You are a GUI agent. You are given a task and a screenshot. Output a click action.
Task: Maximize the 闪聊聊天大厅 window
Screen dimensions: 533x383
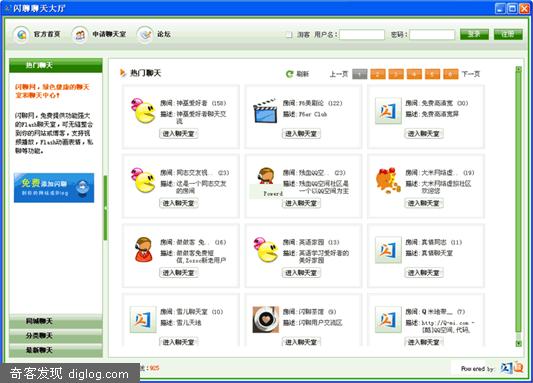pos(512,8)
